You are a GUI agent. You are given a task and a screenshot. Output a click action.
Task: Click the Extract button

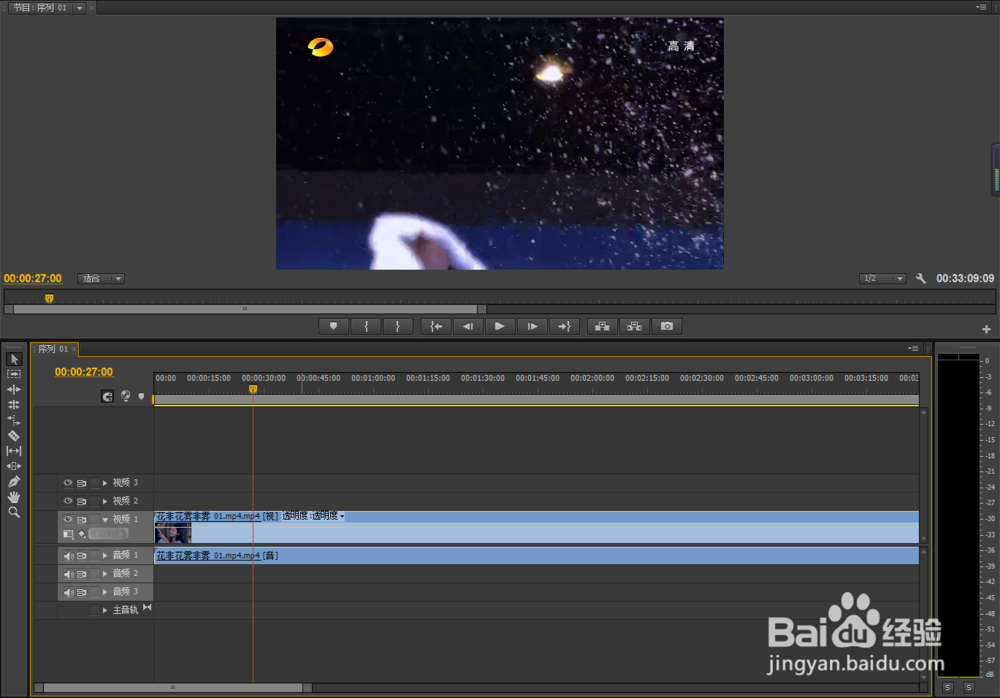[634, 327]
